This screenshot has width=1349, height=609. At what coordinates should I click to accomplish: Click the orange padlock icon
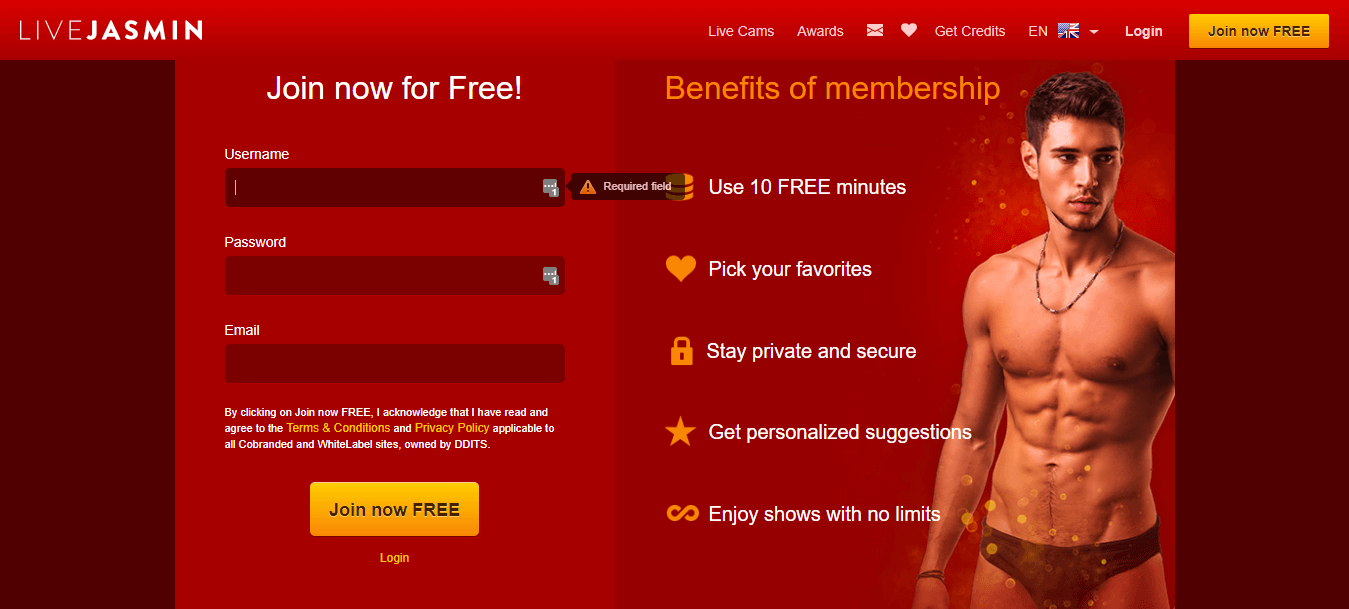(x=681, y=350)
